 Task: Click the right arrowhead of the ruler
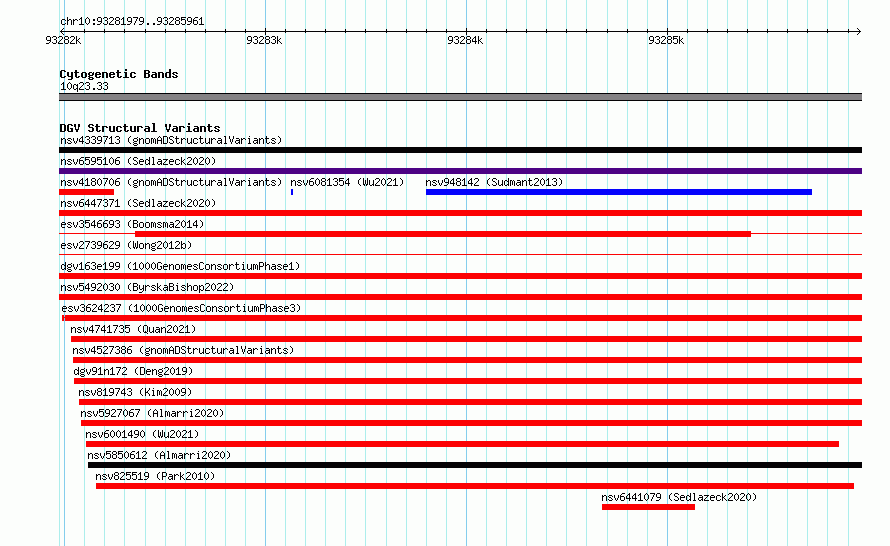coord(859,31)
